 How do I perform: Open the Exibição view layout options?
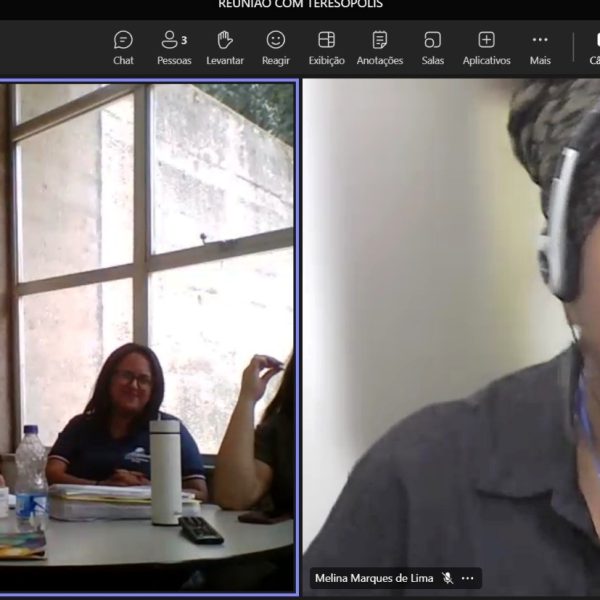pyautogui.click(x=326, y=47)
